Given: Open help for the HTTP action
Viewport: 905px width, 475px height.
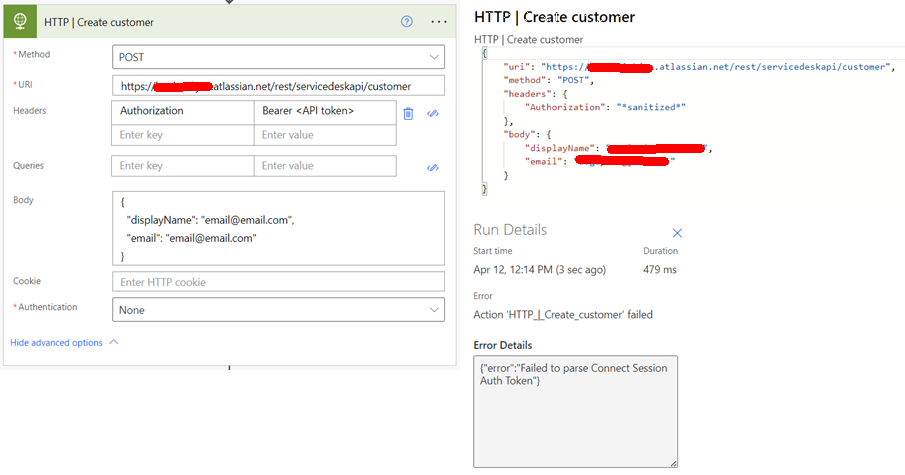Looking at the screenshot, I should (x=407, y=22).
